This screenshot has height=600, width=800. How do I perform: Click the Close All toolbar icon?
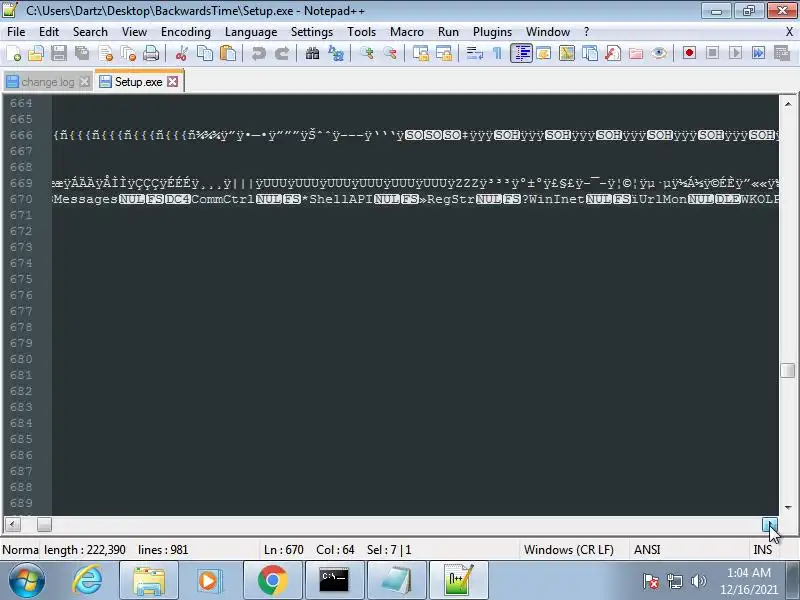(x=128, y=53)
